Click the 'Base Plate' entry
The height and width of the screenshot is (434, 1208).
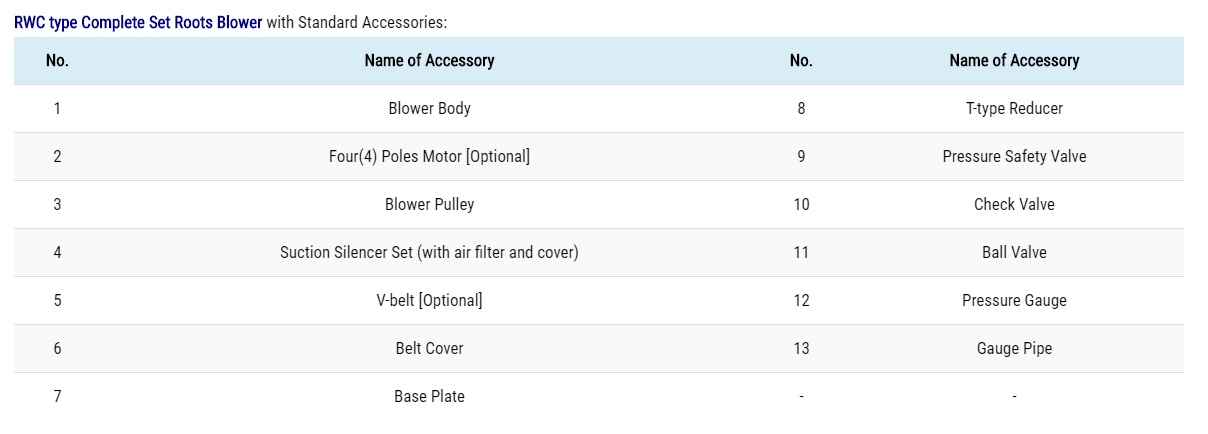429,396
